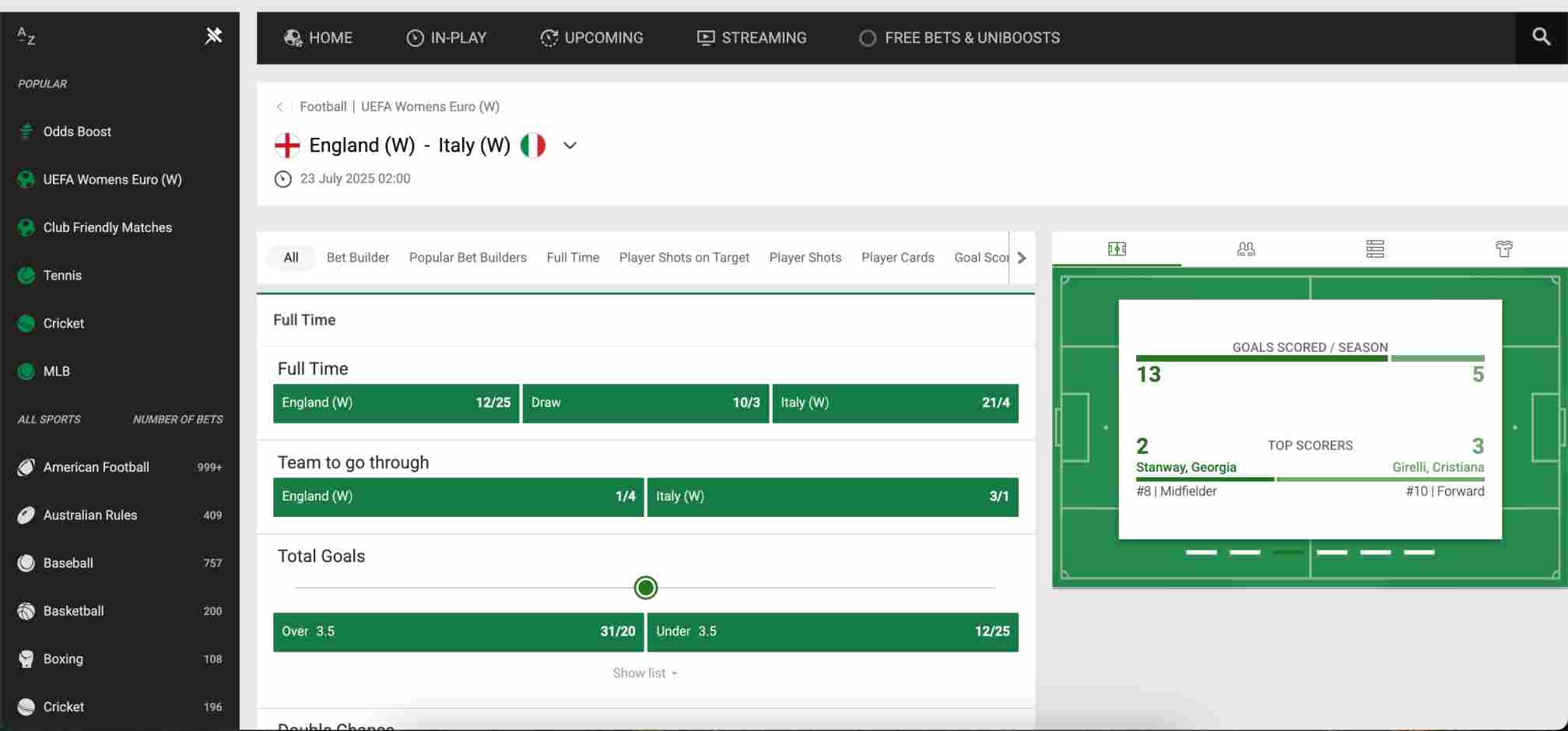Open Cricket under Popular section
Image resolution: width=1568 pixels, height=731 pixels.
tap(64, 323)
